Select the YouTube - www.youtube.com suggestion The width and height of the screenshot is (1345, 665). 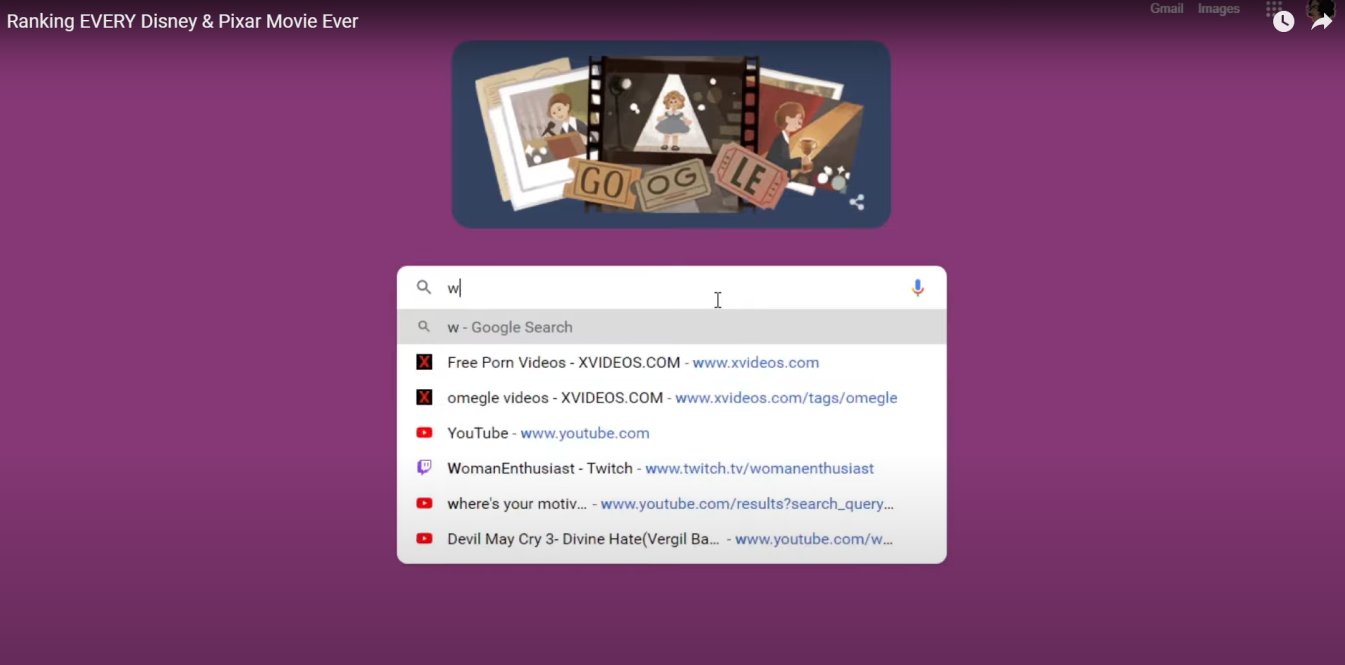pyautogui.click(x=672, y=433)
